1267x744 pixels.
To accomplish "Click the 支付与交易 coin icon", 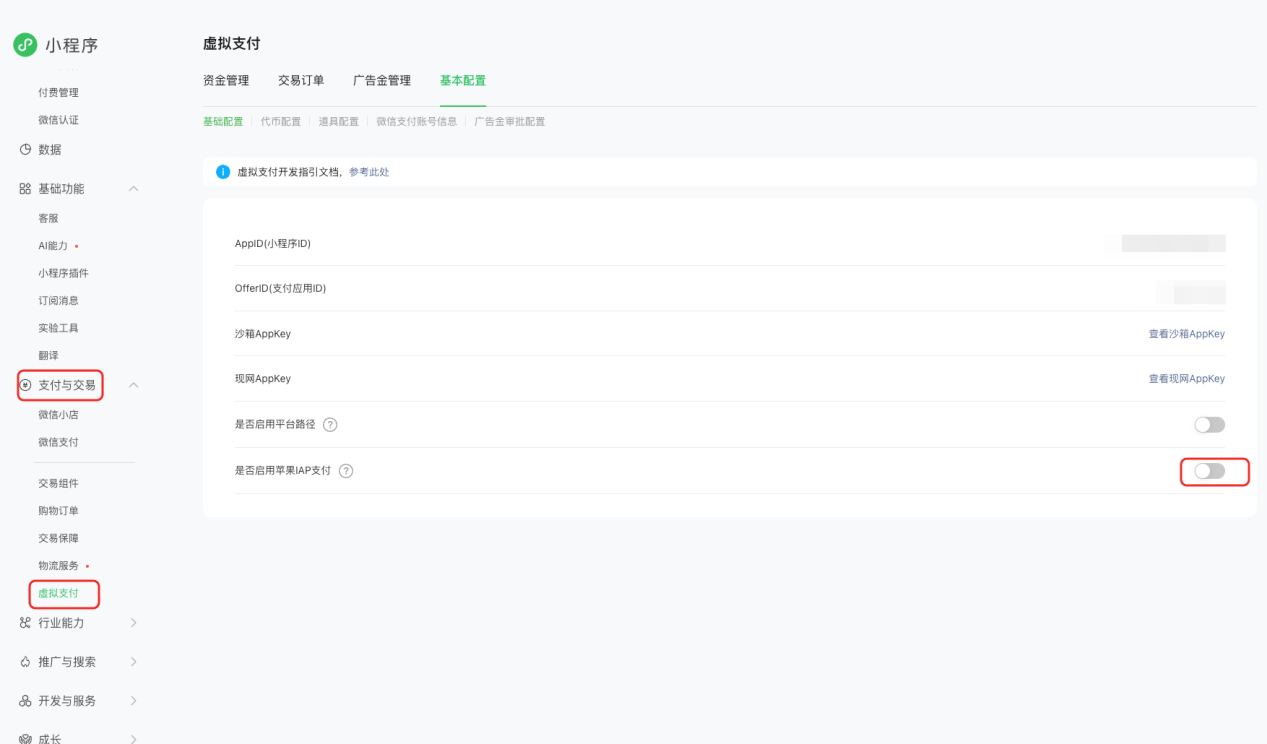I will [x=26, y=385].
